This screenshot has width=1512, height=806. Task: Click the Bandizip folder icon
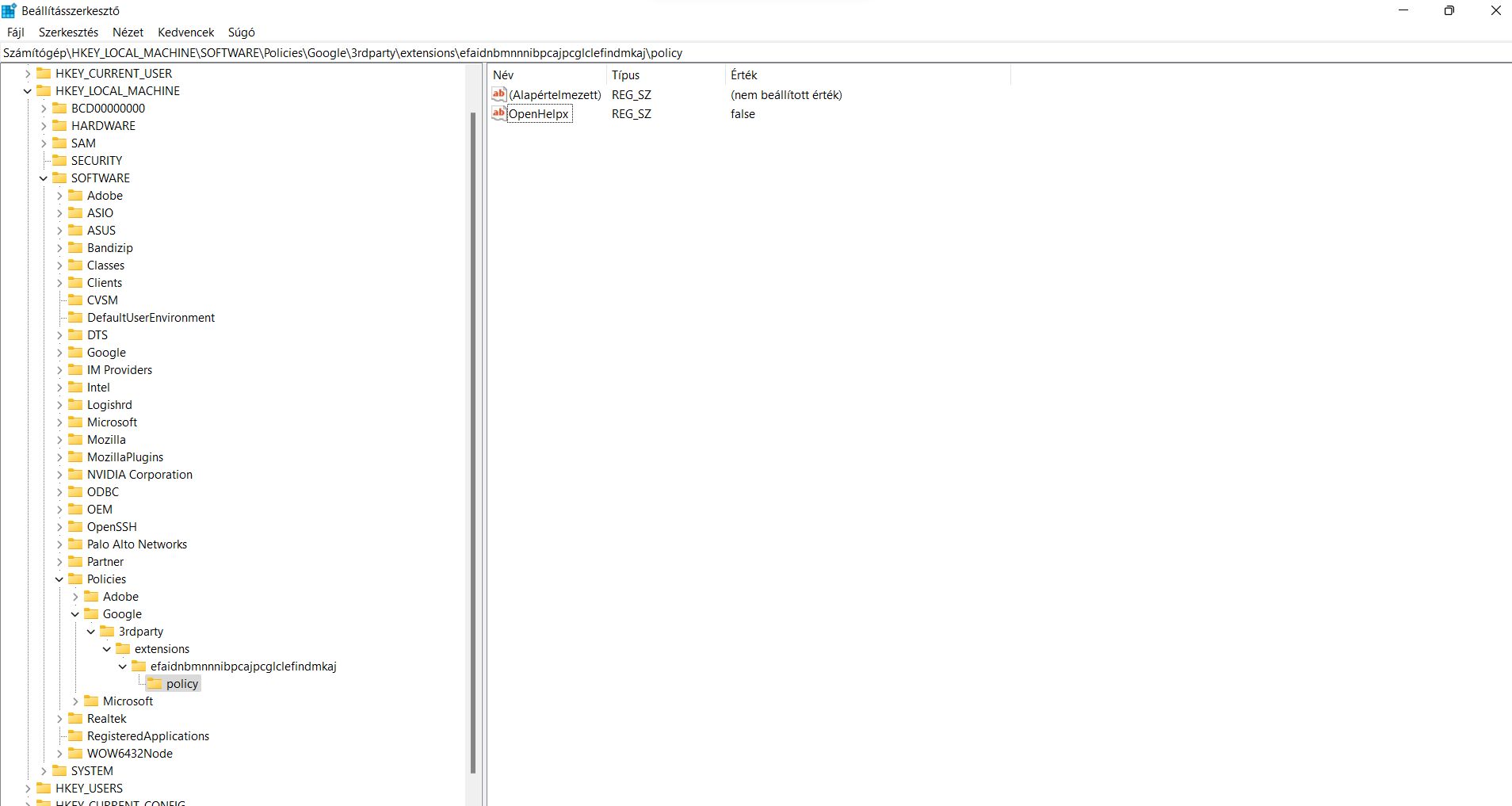(75, 247)
